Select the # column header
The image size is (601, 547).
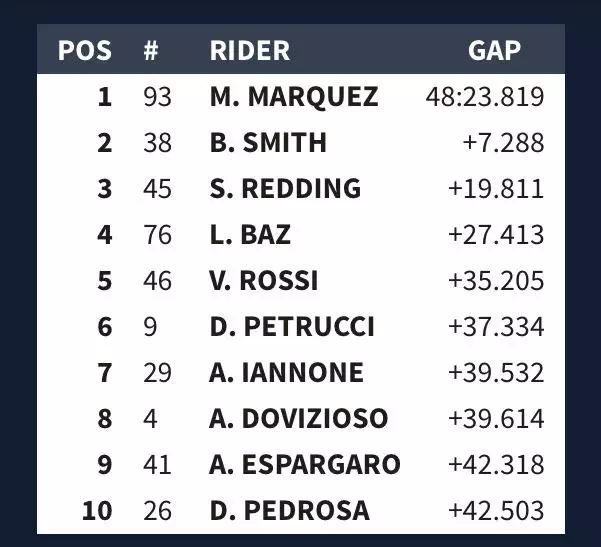[151, 50]
